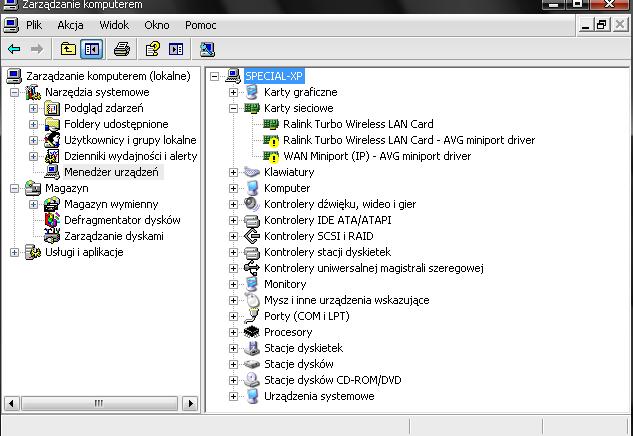The height and width of the screenshot is (436, 633).
Task: Select Kontrolery IDE ATA/ATAPI category
Action: 327,220
